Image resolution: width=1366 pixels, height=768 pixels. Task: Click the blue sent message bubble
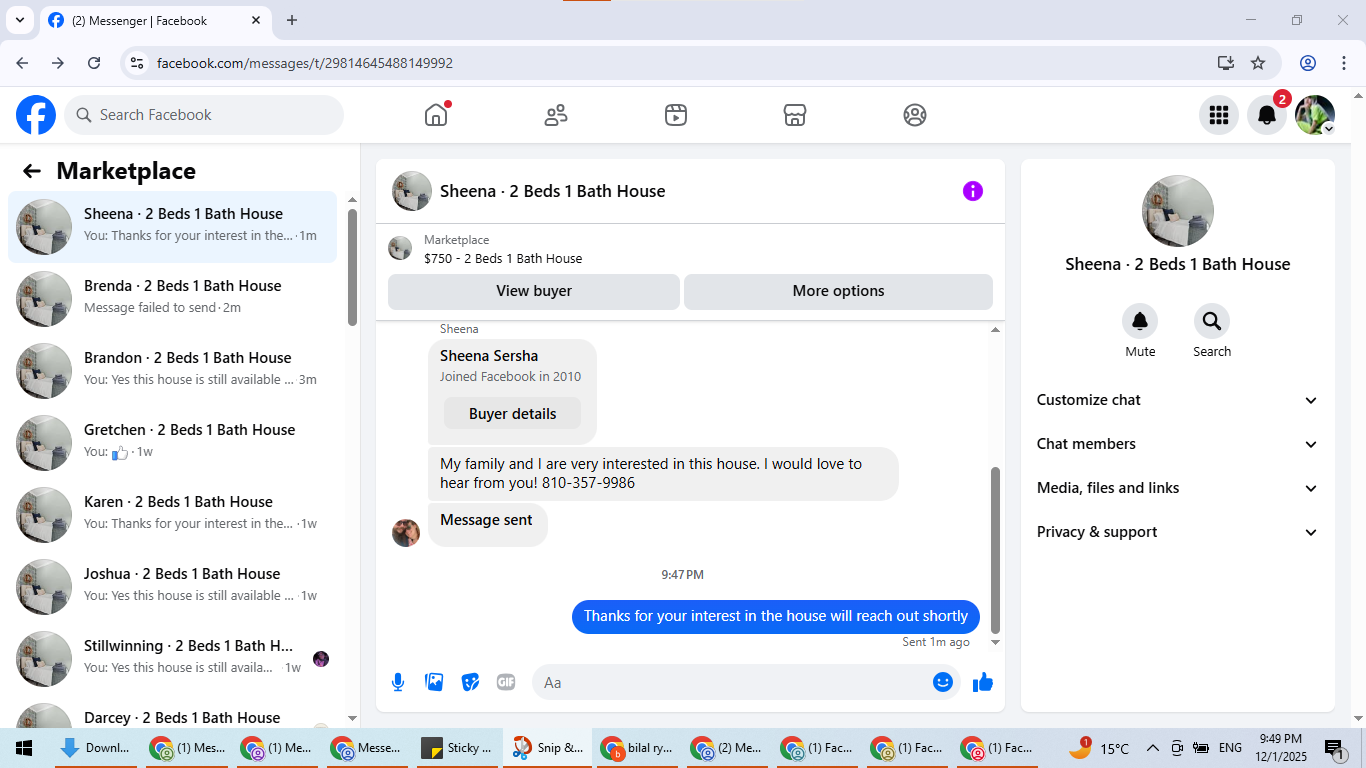(x=776, y=616)
